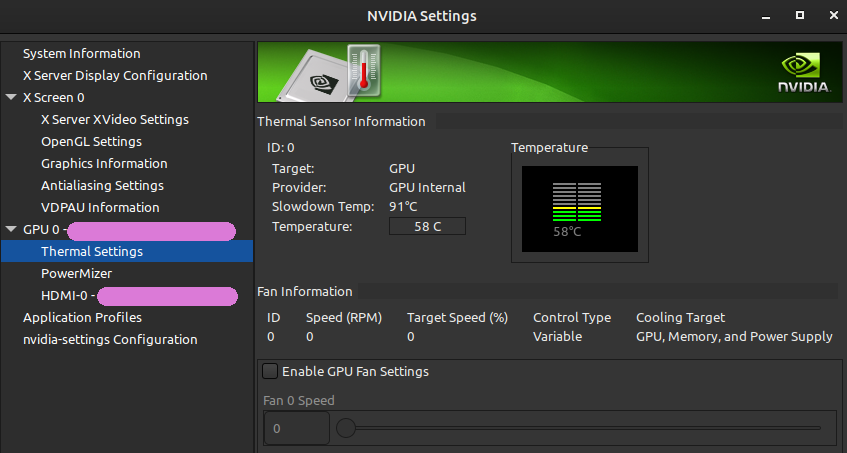Click the 'Speed (RPM)' column header

click(x=344, y=317)
